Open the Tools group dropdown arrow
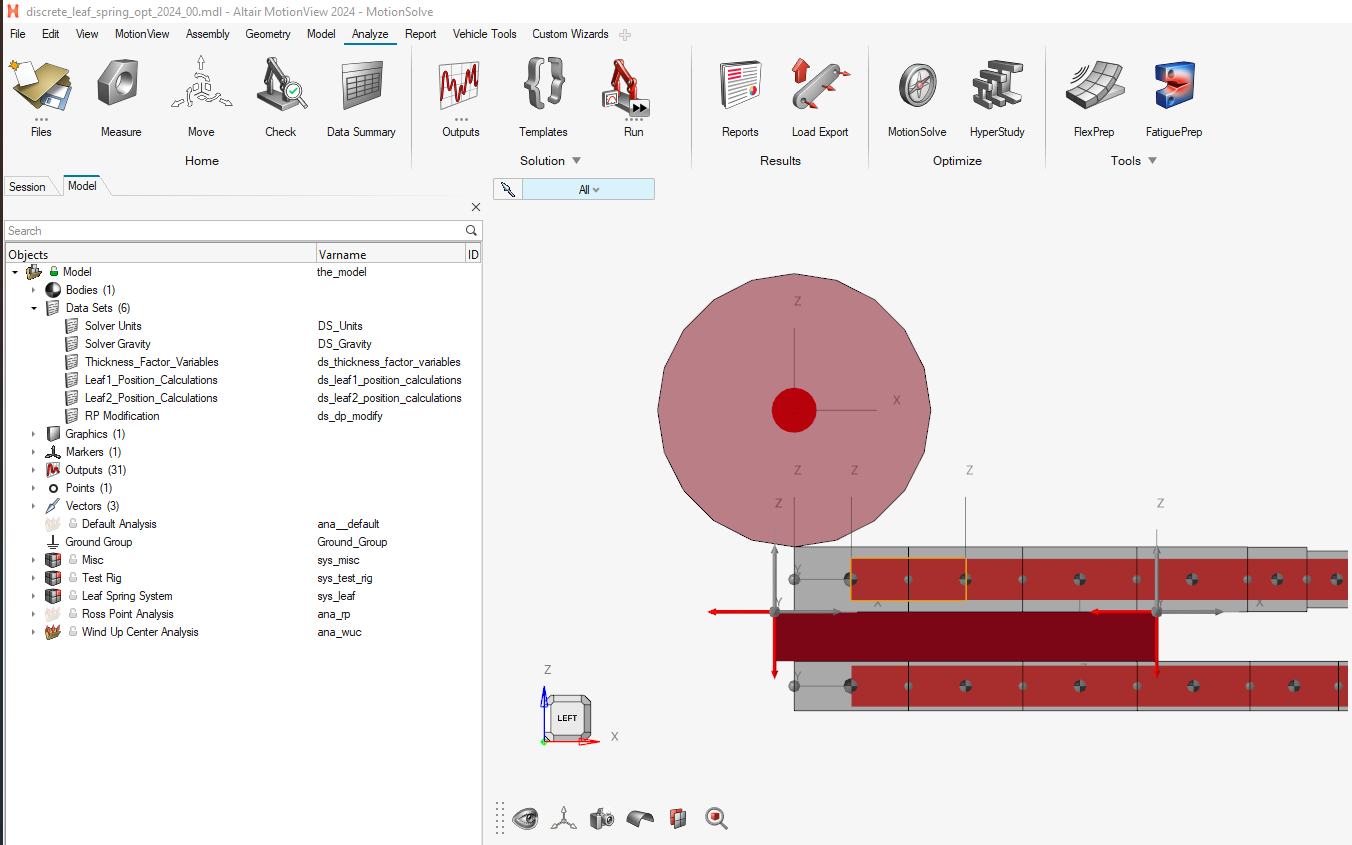 coord(1152,161)
